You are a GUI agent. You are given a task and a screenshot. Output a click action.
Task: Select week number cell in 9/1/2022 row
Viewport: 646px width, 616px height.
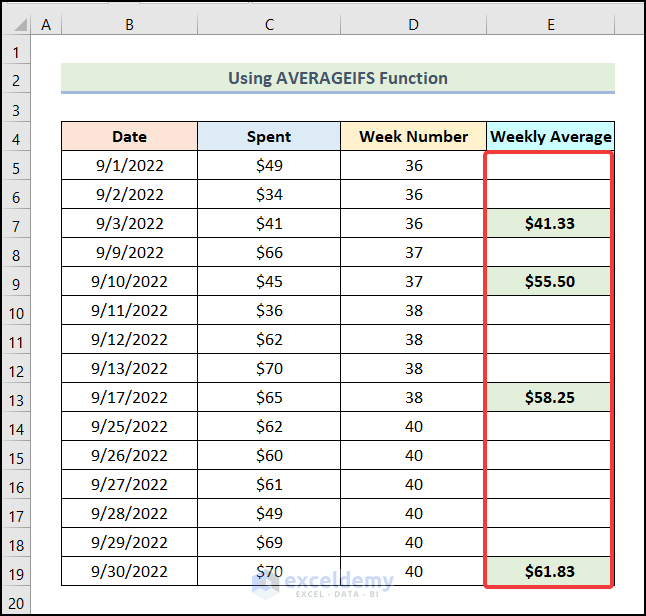click(x=413, y=165)
